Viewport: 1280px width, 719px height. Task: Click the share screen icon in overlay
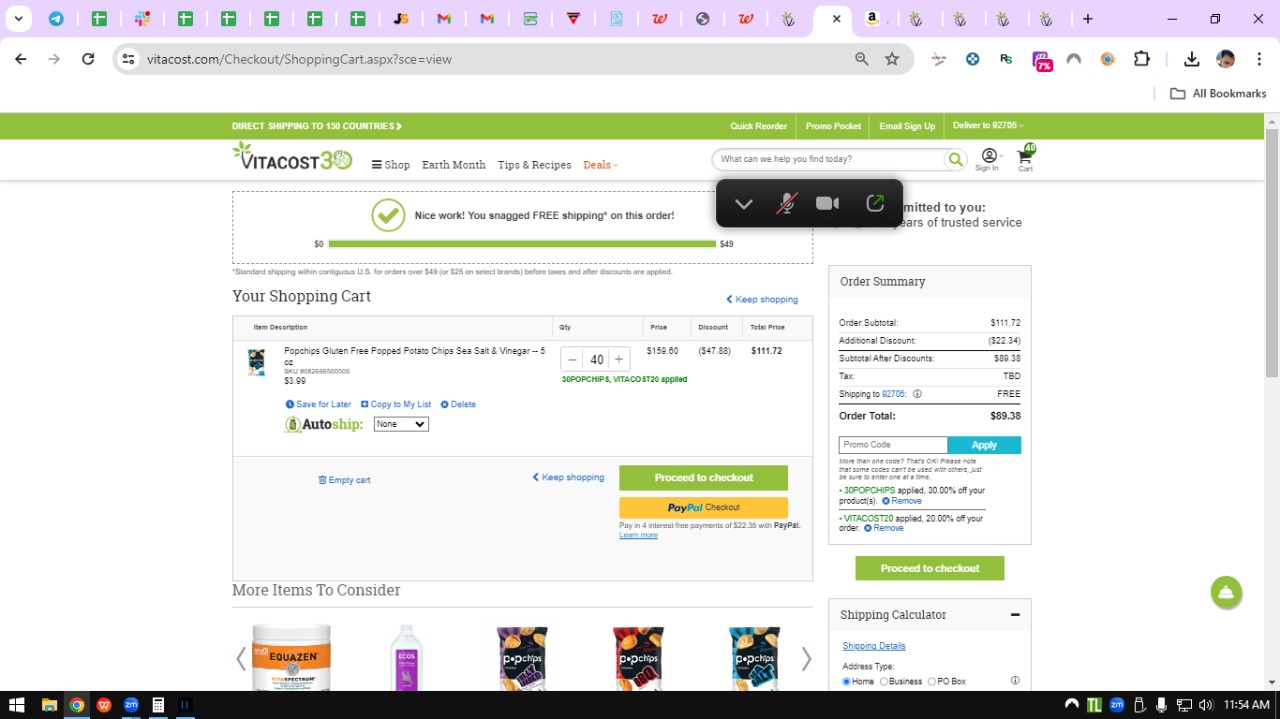pyautogui.click(x=875, y=204)
